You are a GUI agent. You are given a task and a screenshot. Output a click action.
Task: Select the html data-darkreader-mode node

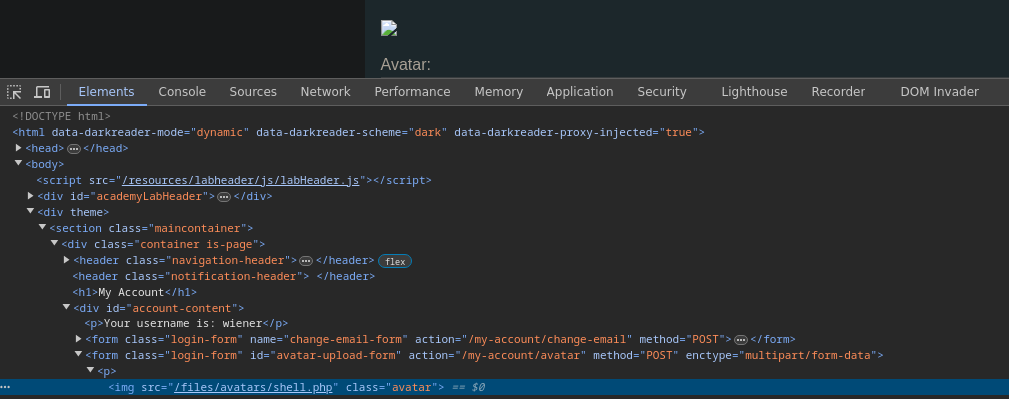(358, 133)
